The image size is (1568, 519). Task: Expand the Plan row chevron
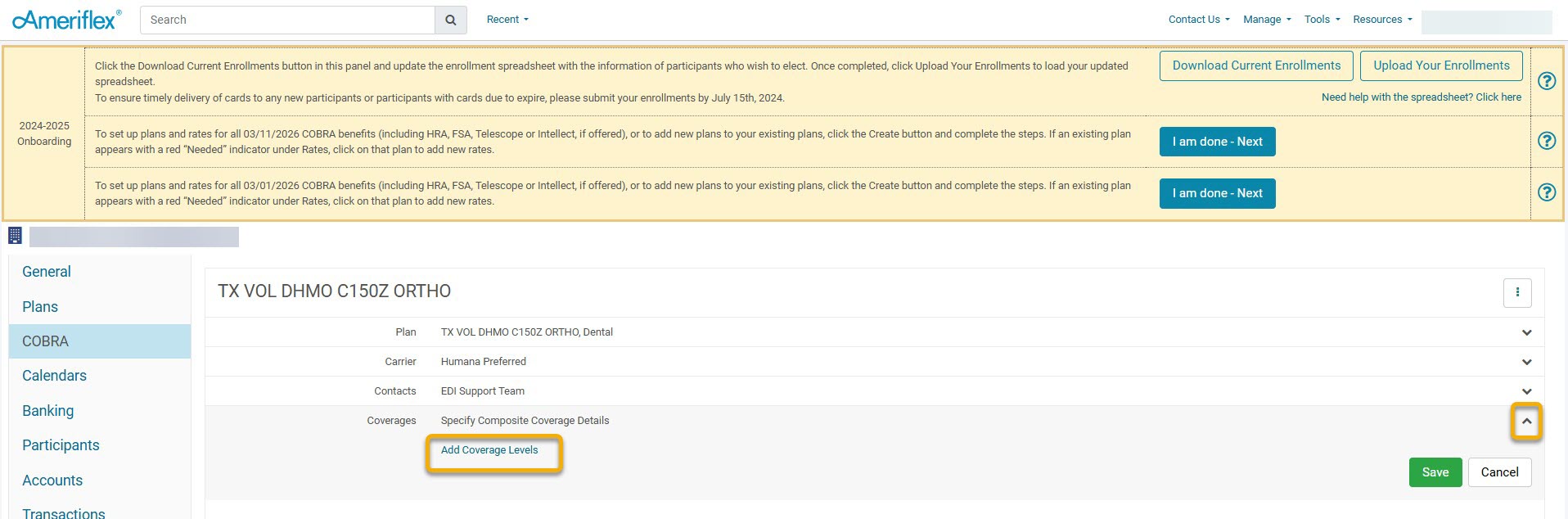point(1526,332)
